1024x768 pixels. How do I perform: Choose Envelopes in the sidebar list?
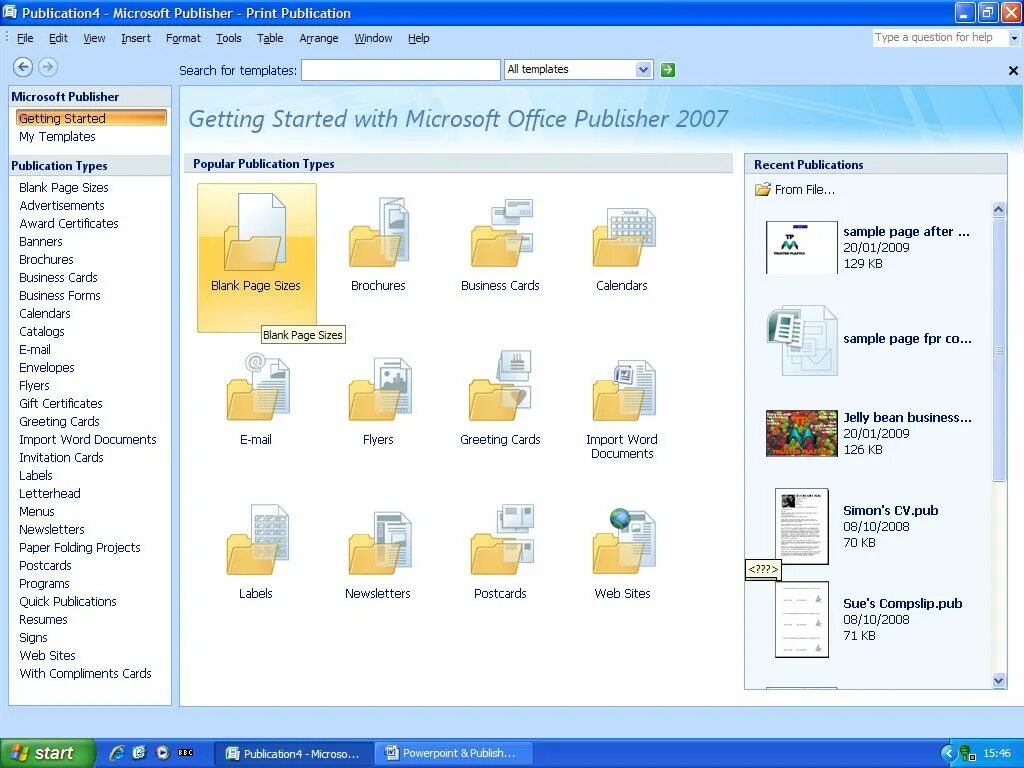click(46, 368)
